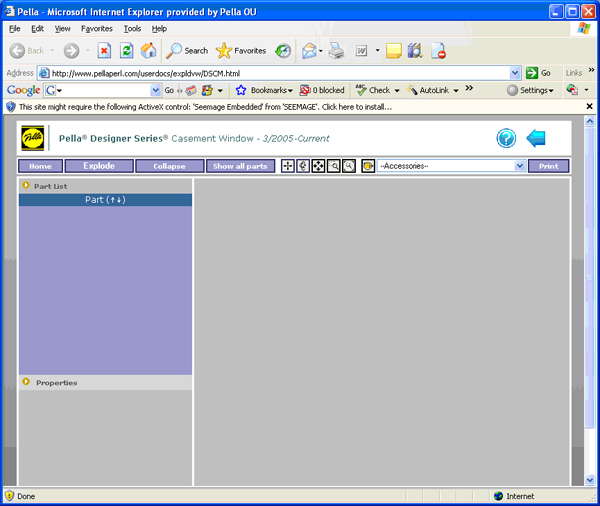Click the 0 blocked popup blocker button
This screenshot has width=600, height=506.
point(322,90)
